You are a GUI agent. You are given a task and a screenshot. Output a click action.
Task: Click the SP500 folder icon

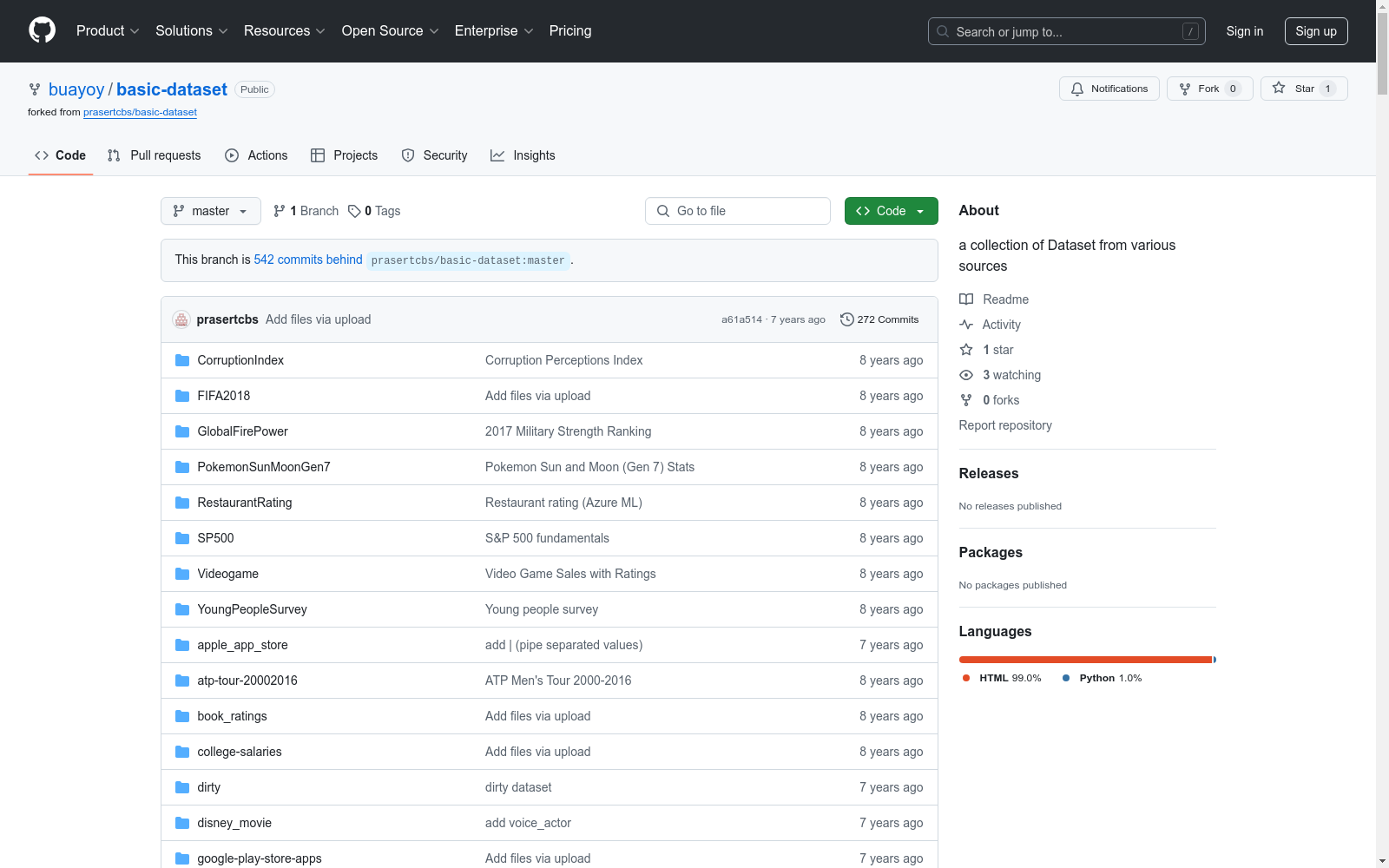[182, 538]
